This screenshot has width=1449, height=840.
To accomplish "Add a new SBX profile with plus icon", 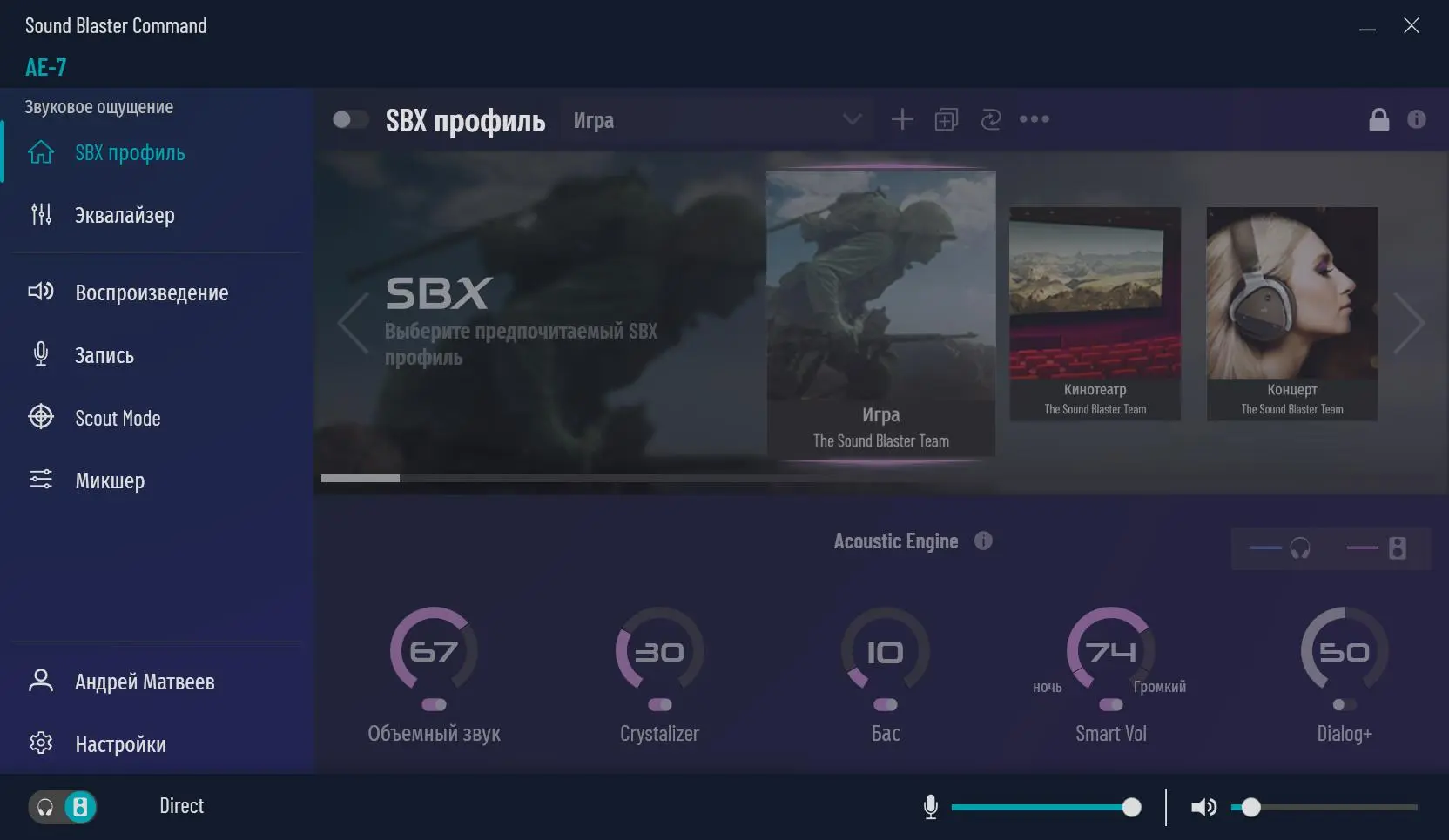I will point(902,119).
